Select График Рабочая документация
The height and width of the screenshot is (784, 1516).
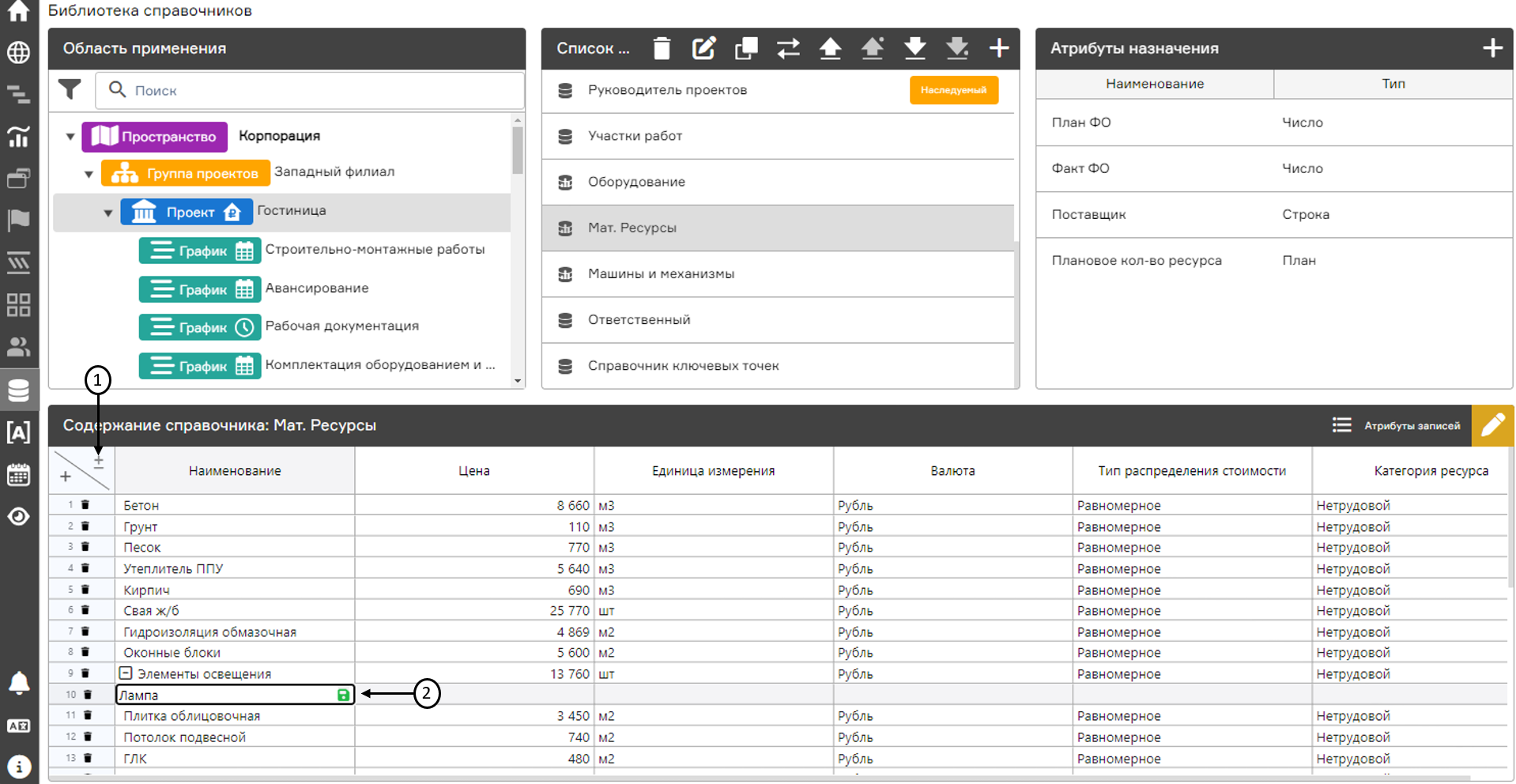click(x=279, y=326)
